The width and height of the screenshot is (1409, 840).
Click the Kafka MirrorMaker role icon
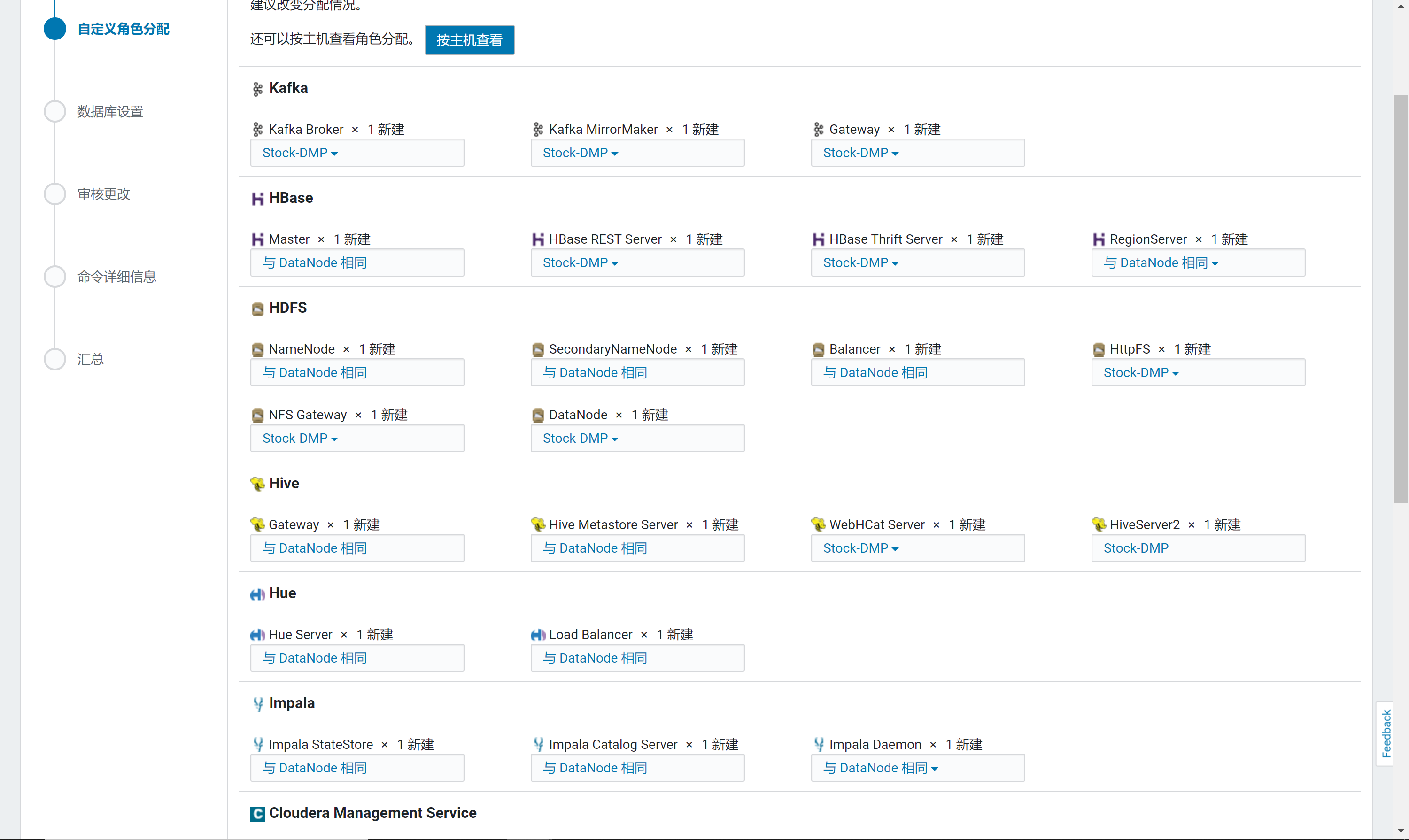coord(538,130)
